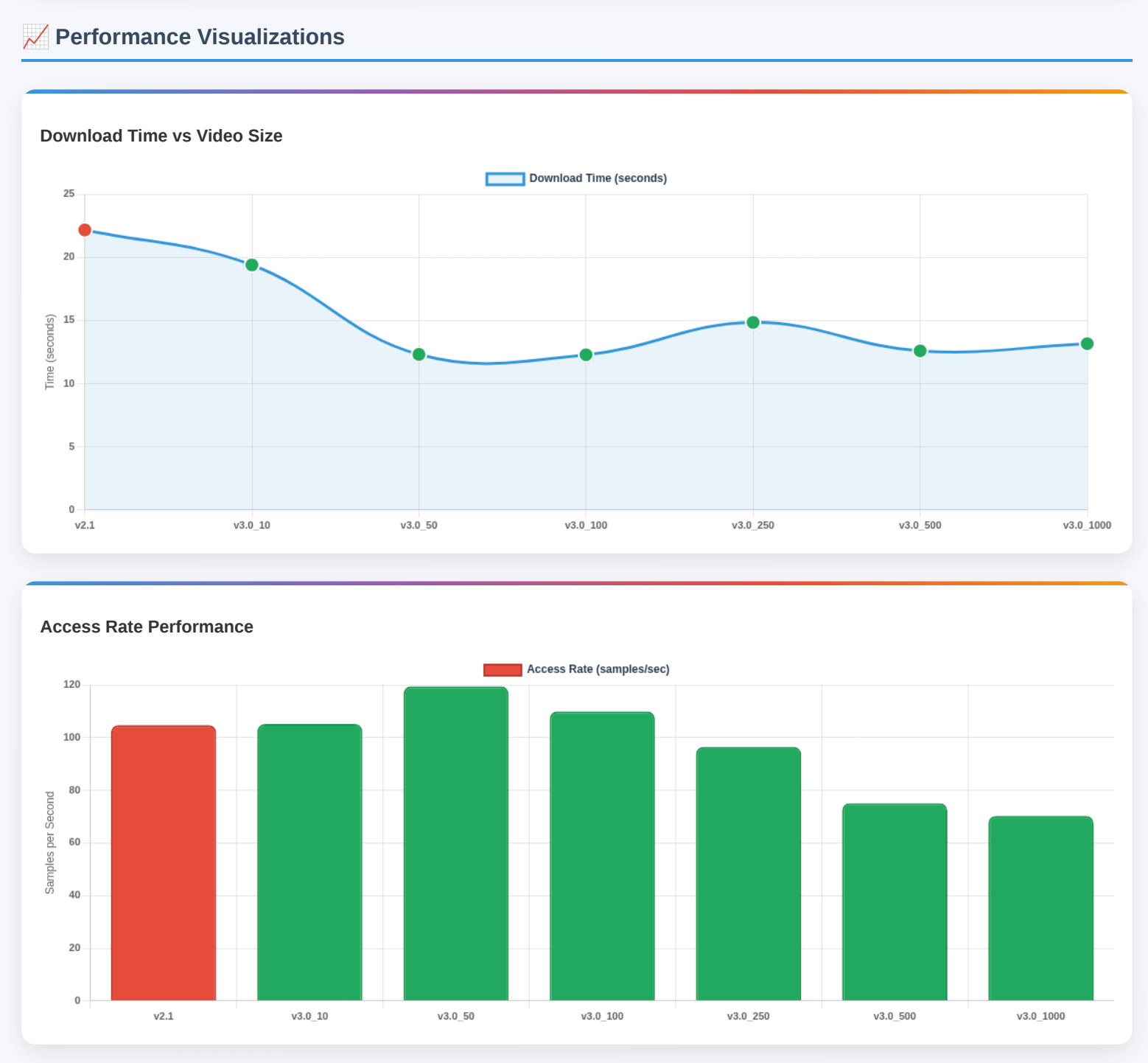Select the v3.0_500 bar
Image resolution: width=1148 pixels, height=1063 pixels.
[895, 902]
